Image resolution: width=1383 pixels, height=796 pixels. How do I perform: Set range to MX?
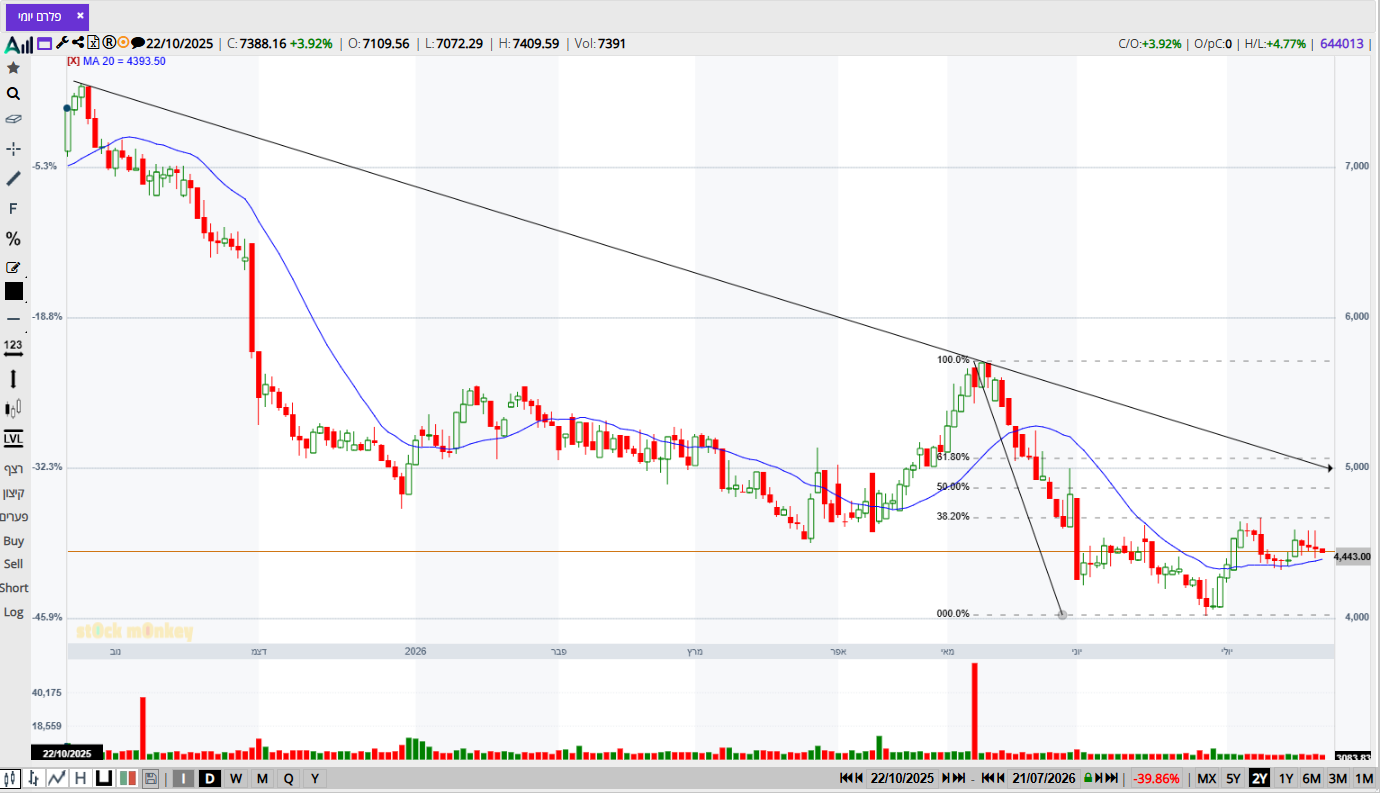[x=1207, y=779]
